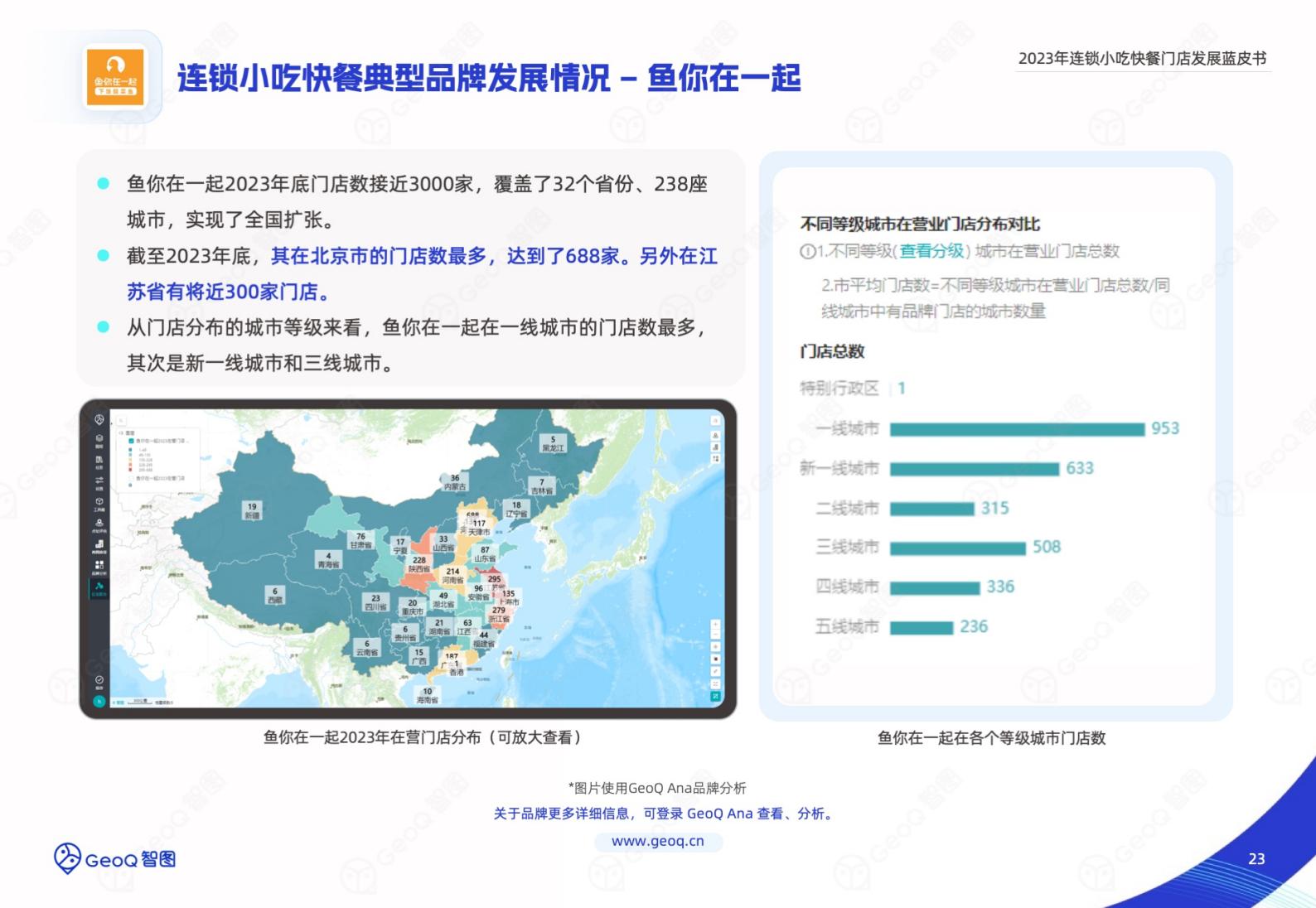Click the 湖北省 label showing 49
The height and width of the screenshot is (908, 1316).
coord(443,600)
